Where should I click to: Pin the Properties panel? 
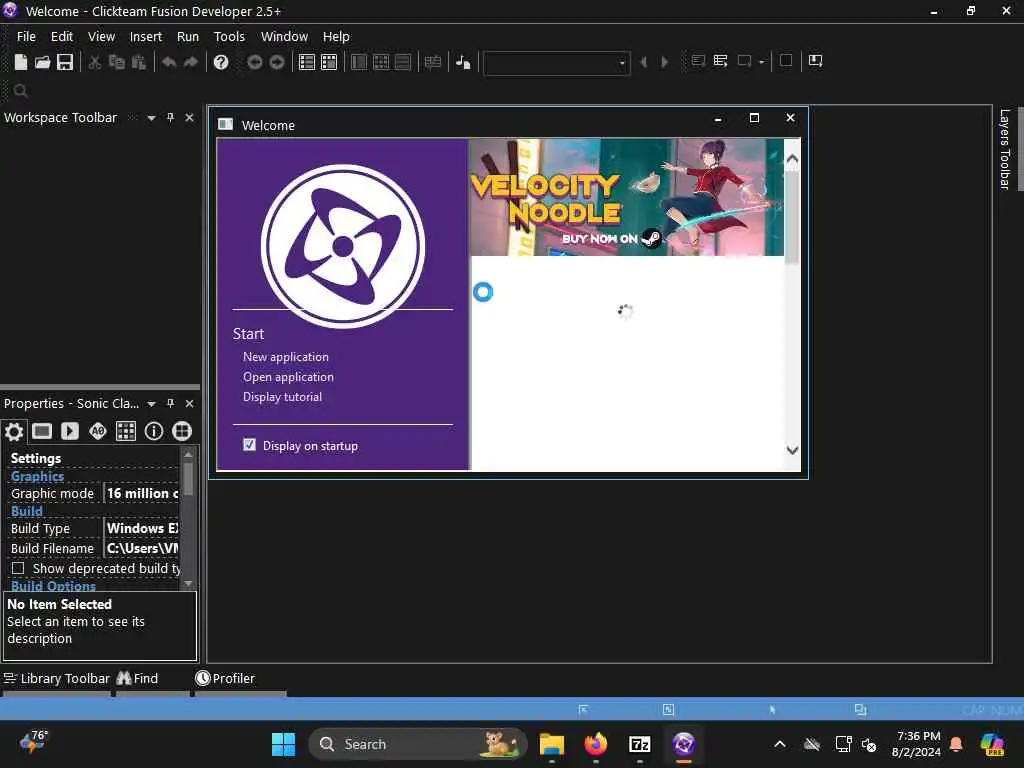point(170,404)
